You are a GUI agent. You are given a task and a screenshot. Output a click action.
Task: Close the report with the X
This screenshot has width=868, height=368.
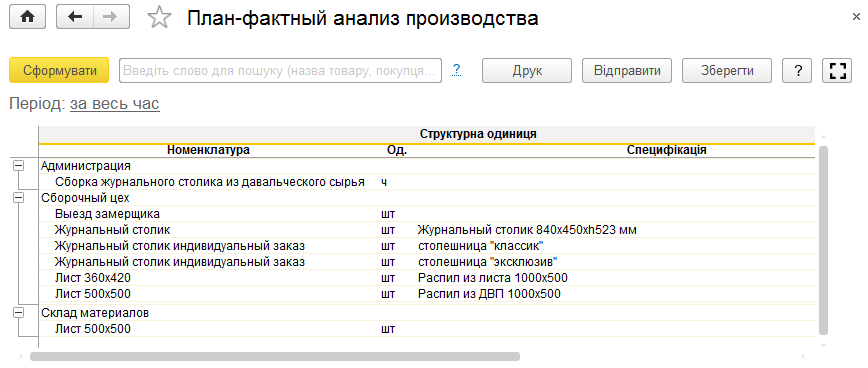point(856,17)
